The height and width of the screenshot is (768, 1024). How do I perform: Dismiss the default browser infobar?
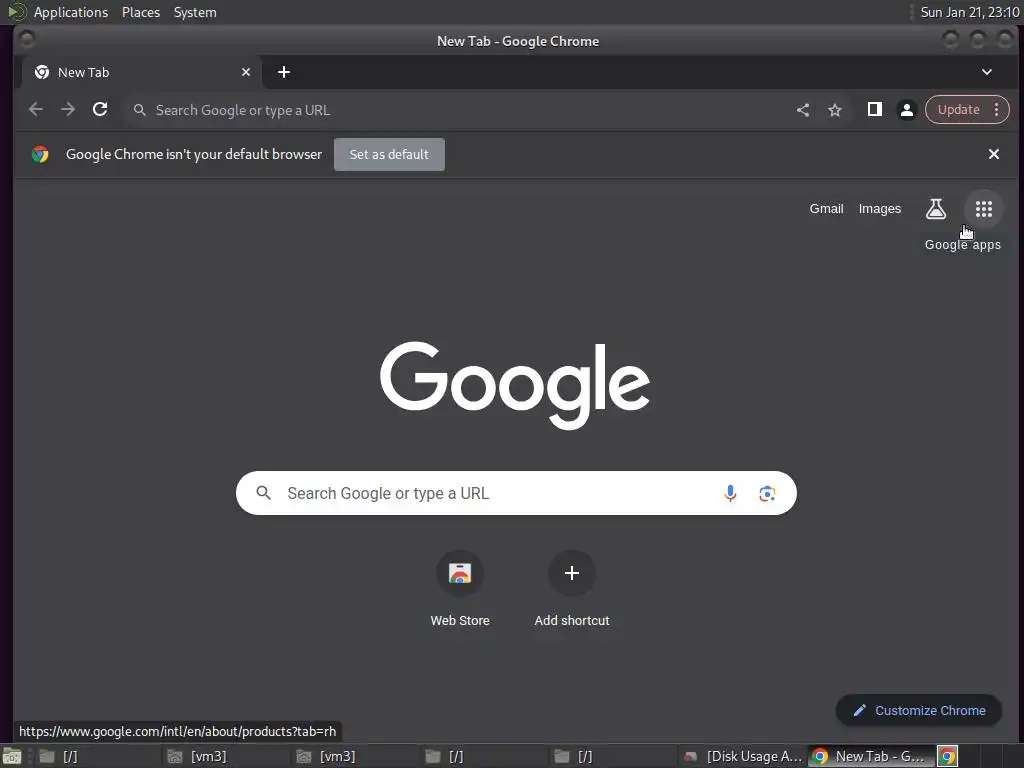(x=993, y=154)
